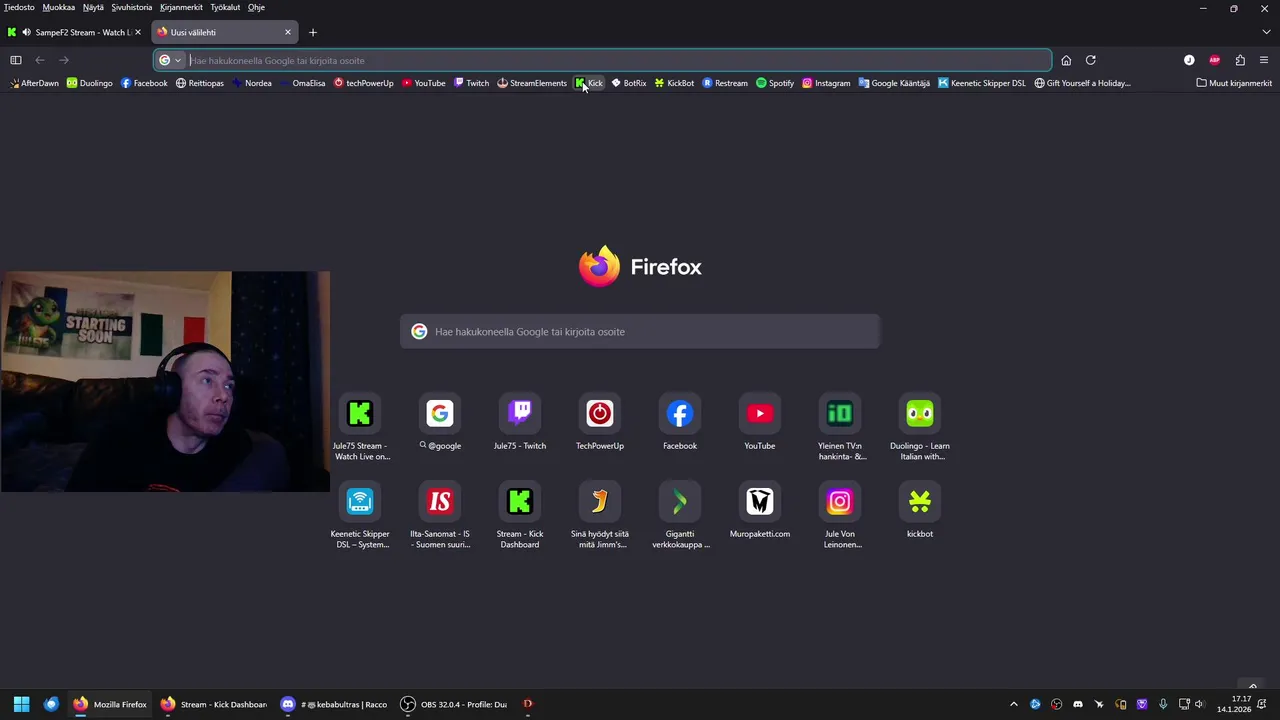Image resolution: width=1280 pixels, height=720 pixels.
Task: Open the Duolingo bookmark
Action: click(x=89, y=83)
